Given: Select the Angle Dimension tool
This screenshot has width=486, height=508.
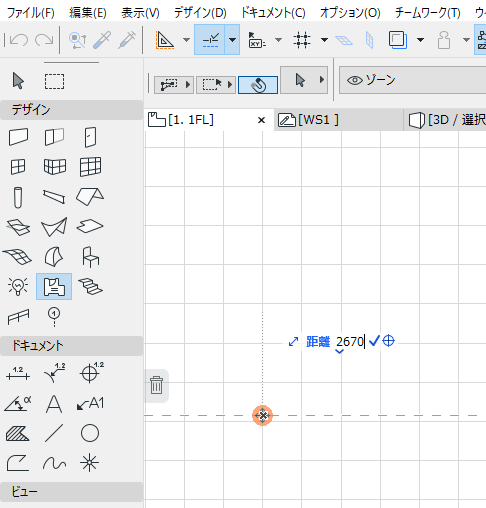Looking at the screenshot, I should click(x=18, y=403).
